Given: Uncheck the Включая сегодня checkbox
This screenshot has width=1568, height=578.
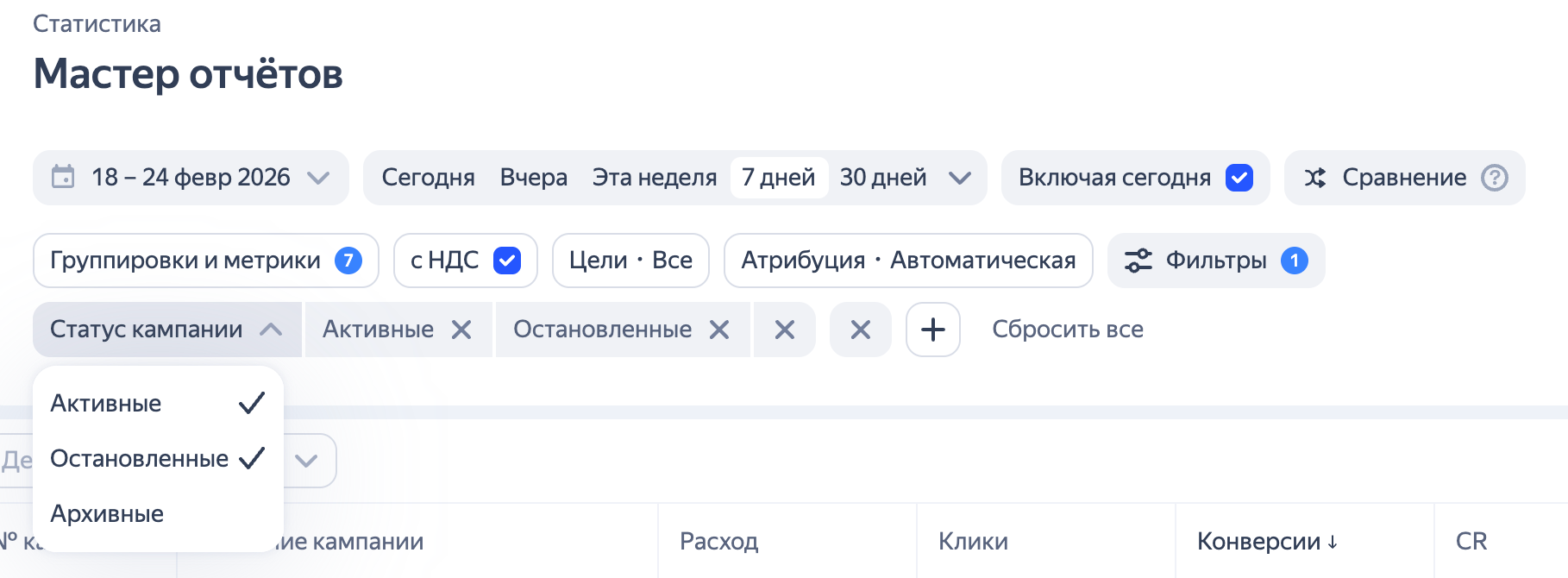Looking at the screenshot, I should [x=1239, y=178].
